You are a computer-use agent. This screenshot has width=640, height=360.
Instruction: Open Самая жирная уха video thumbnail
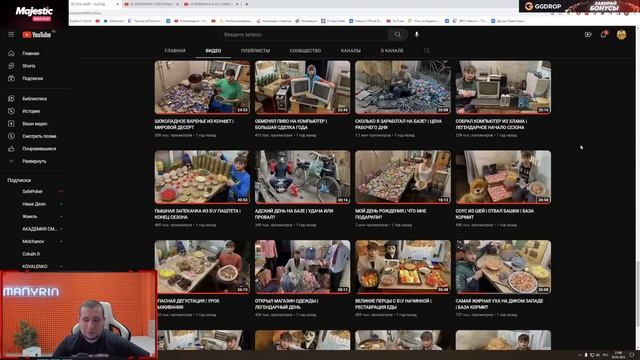coord(503,267)
